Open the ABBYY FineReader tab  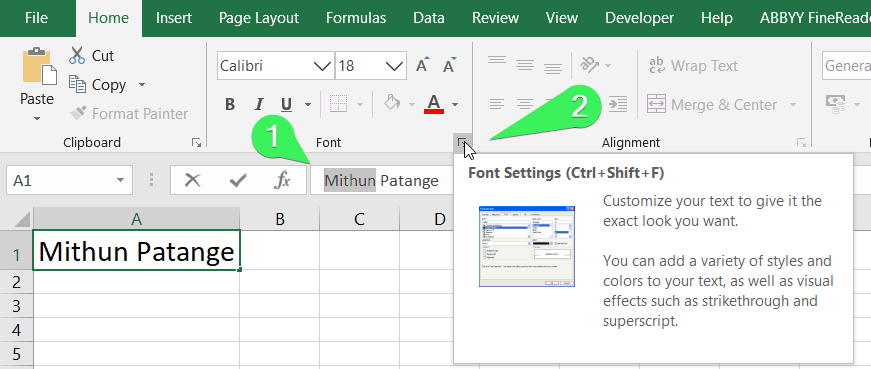[814, 18]
